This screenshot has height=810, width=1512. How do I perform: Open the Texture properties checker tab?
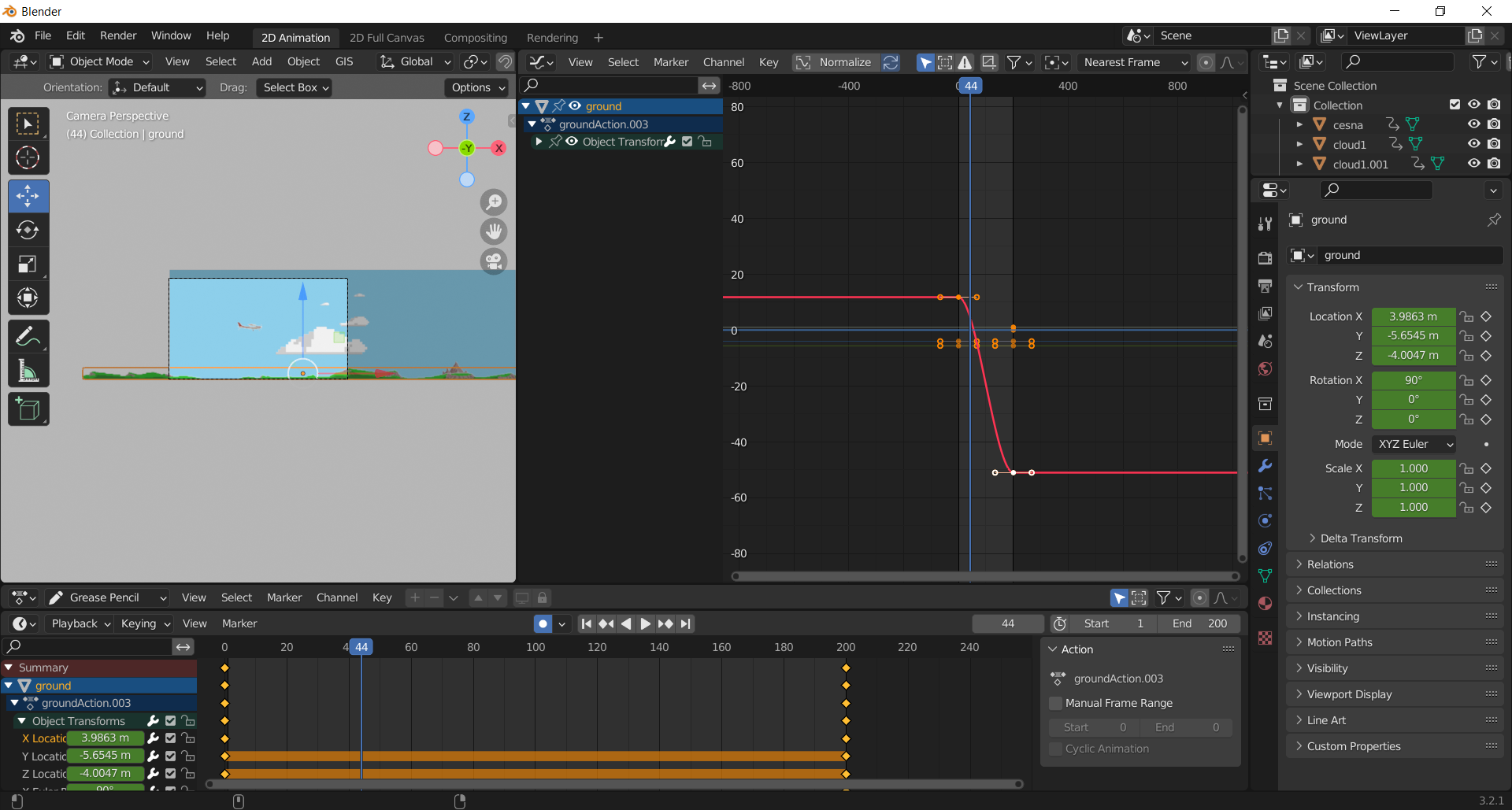point(1266,638)
